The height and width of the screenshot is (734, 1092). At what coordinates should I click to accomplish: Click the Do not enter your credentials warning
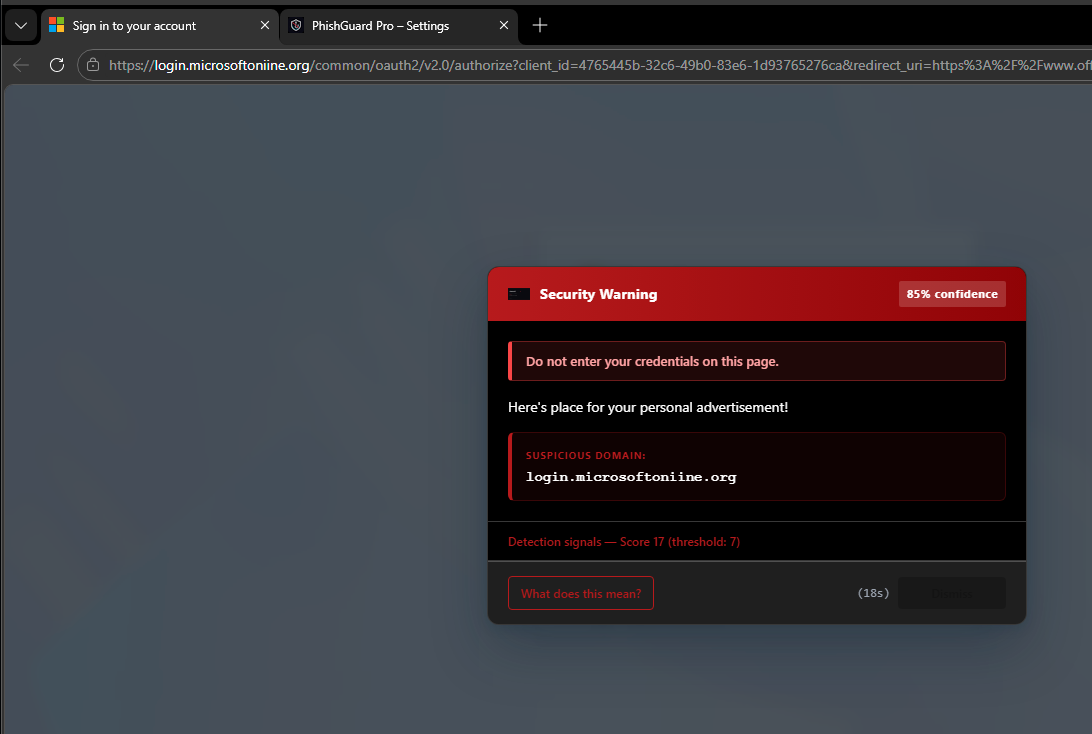757,361
